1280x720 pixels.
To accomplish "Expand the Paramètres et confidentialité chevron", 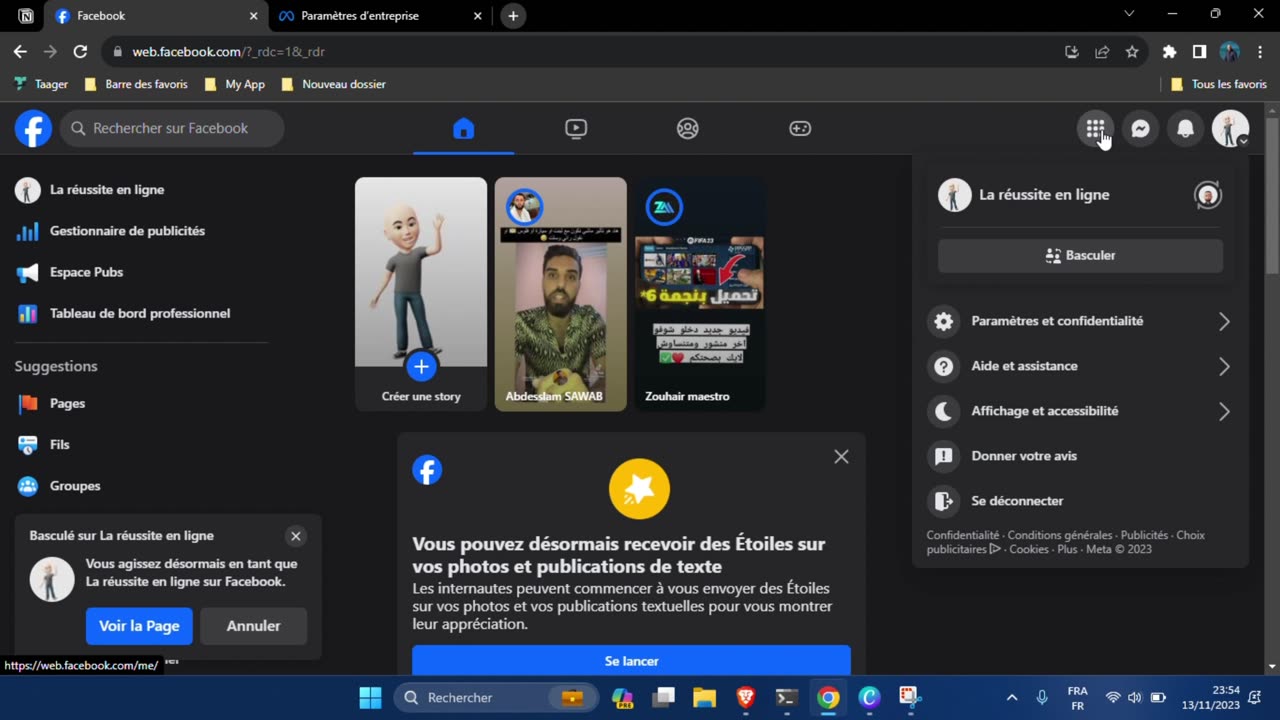I will [x=1224, y=321].
